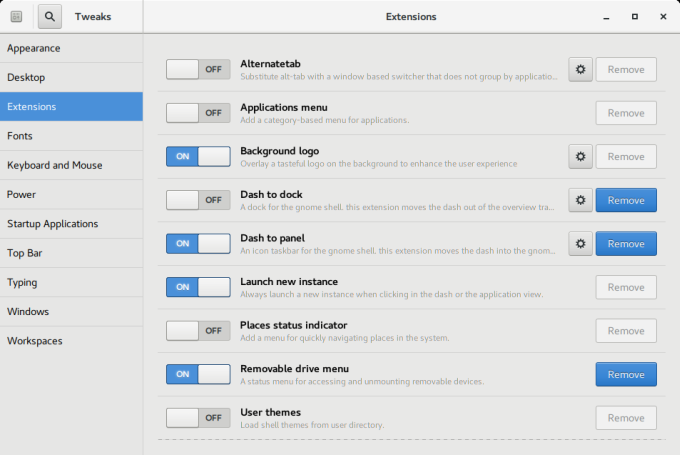Turn off Dash to panel switch
The width and height of the screenshot is (680, 455).
click(x=198, y=244)
